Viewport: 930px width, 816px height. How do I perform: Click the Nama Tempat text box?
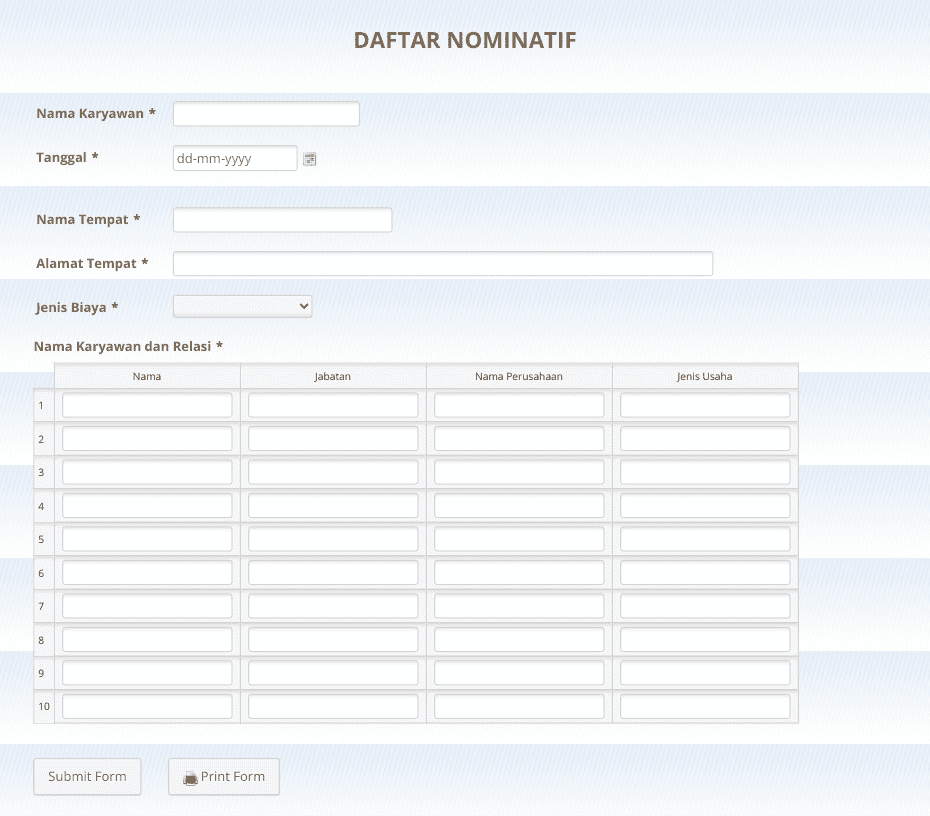click(x=282, y=219)
